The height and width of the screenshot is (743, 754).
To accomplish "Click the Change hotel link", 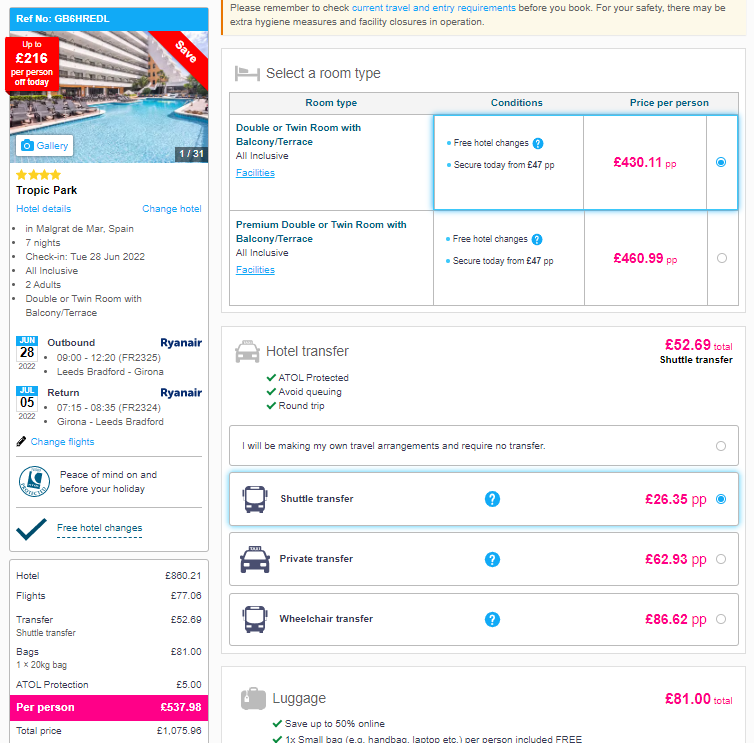I will point(171,209).
